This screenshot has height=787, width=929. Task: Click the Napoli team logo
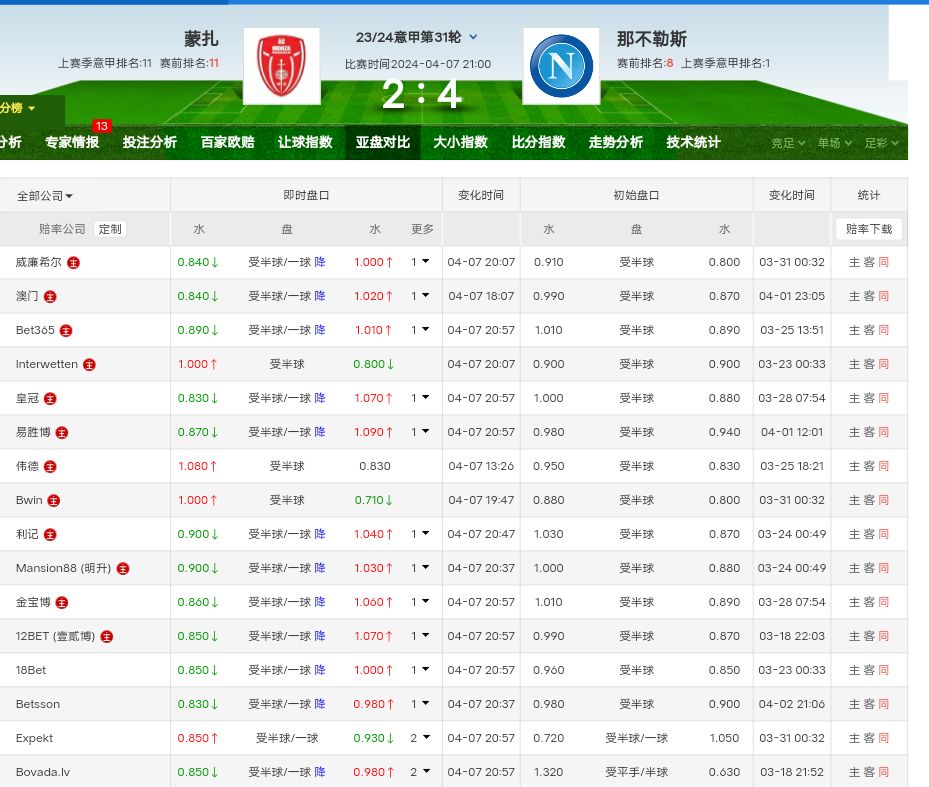[x=561, y=66]
